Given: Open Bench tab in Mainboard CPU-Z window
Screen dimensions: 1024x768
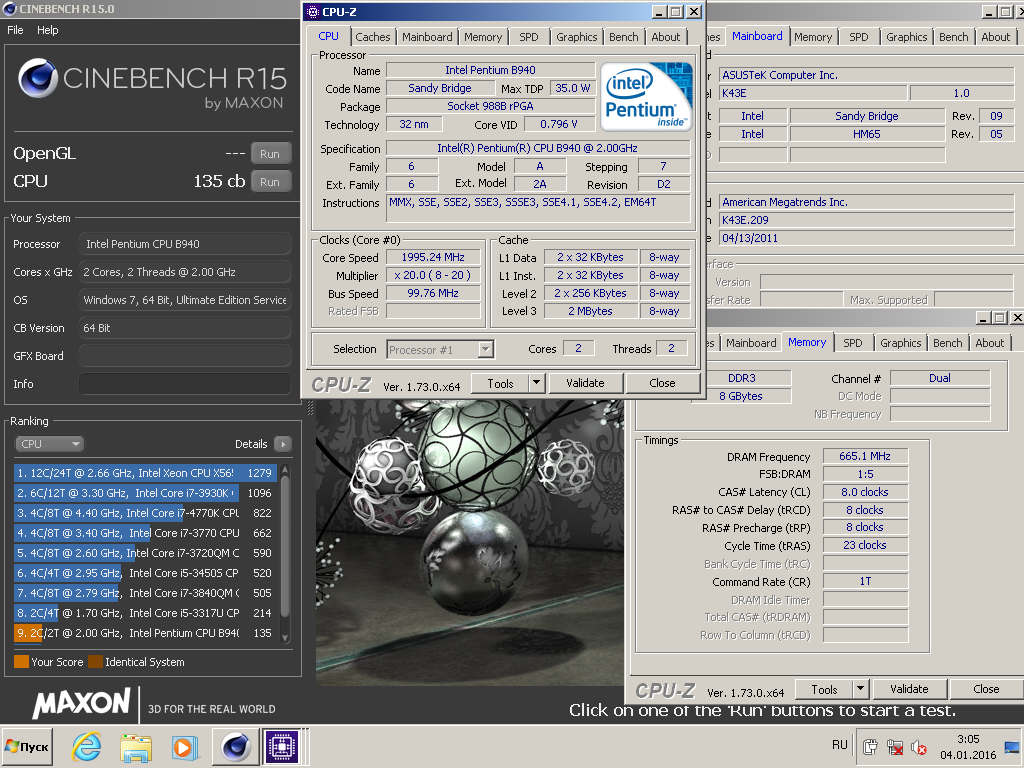Looking at the screenshot, I should 953,37.
